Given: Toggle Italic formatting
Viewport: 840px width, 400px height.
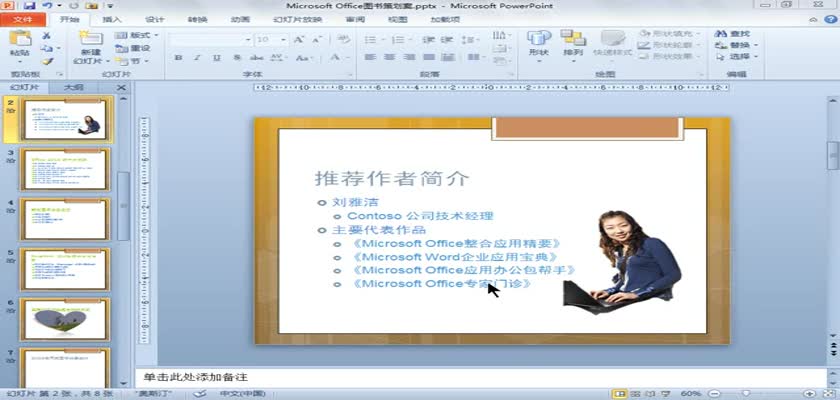Looking at the screenshot, I should [x=197, y=57].
